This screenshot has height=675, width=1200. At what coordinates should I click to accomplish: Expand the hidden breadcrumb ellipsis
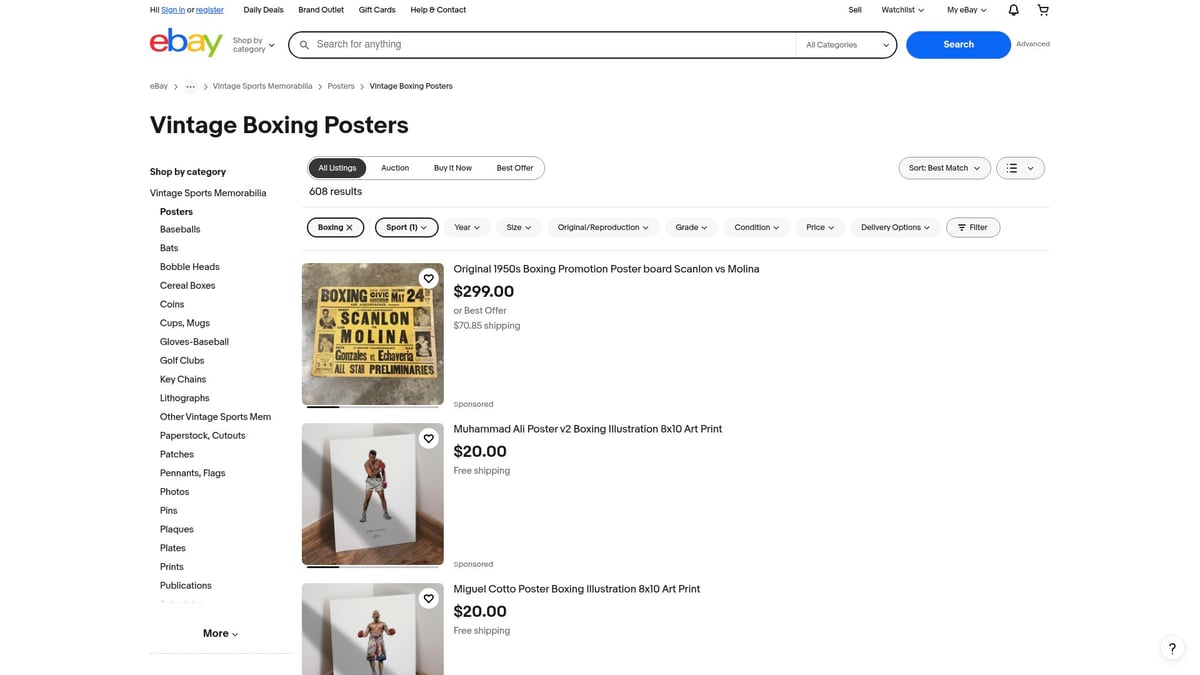tap(190, 86)
